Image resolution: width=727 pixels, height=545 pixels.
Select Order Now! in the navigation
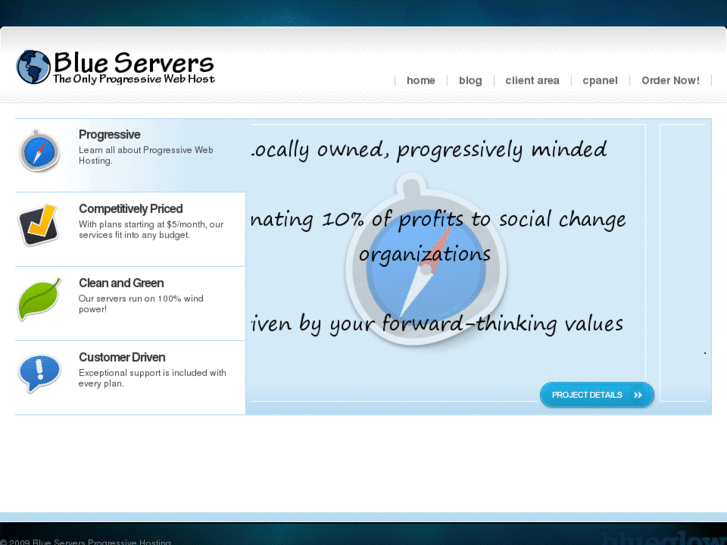pyautogui.click(x=670, y=80)
